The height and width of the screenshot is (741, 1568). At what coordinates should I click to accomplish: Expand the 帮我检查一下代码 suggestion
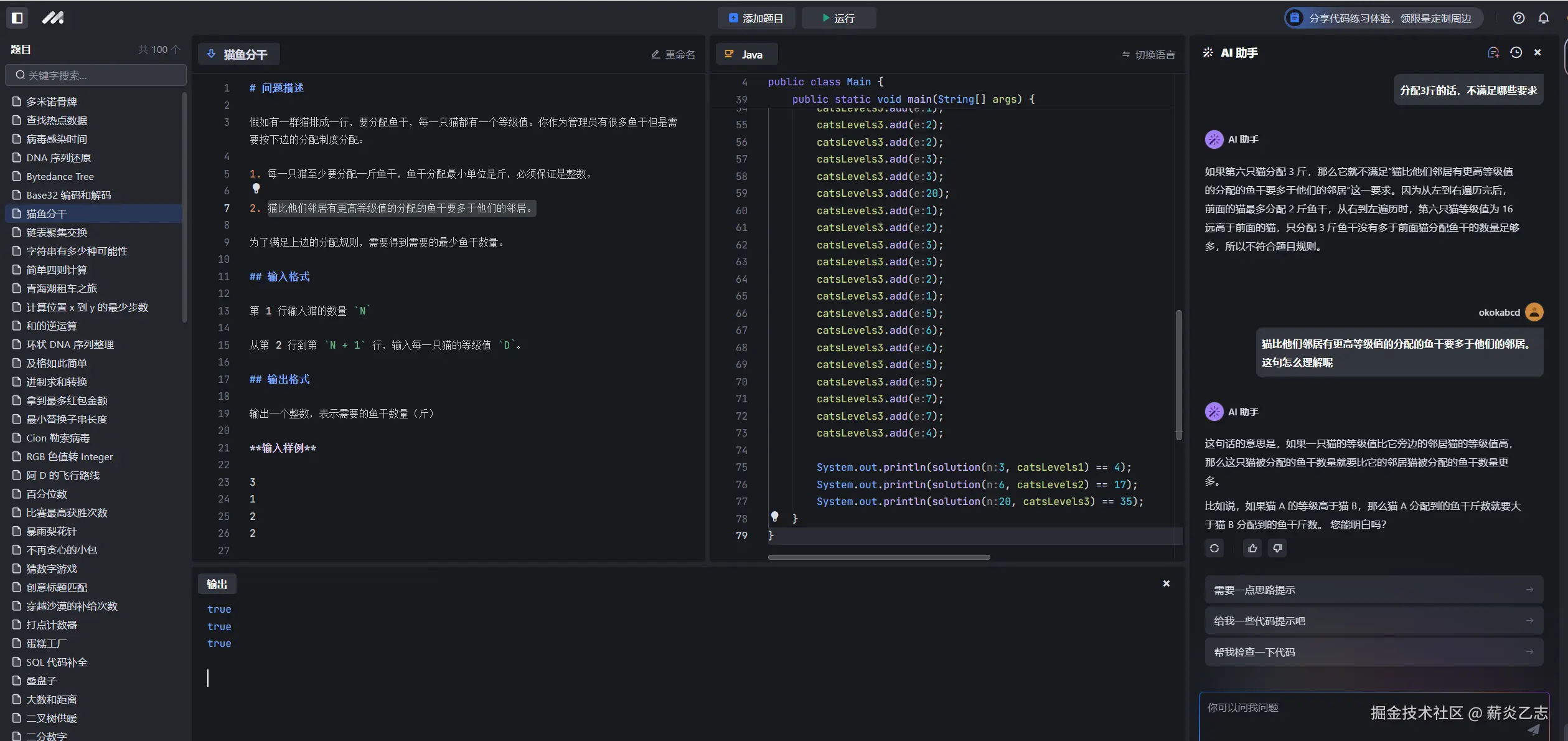point(1374,652)
